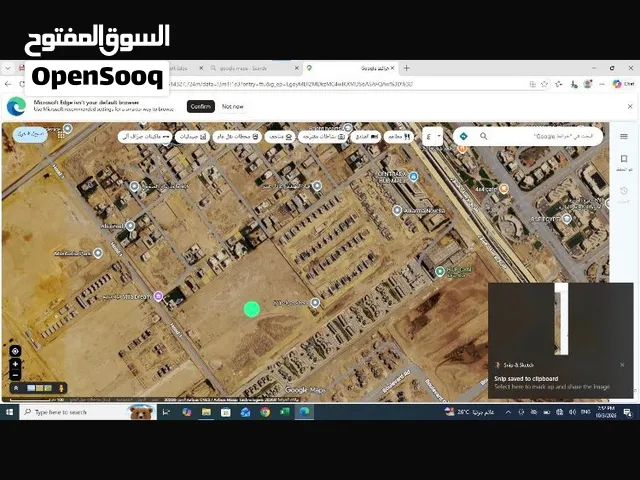Select the Restaurants category chip
The width and height of the screenshot is (640, 480).
pos(399,137)
